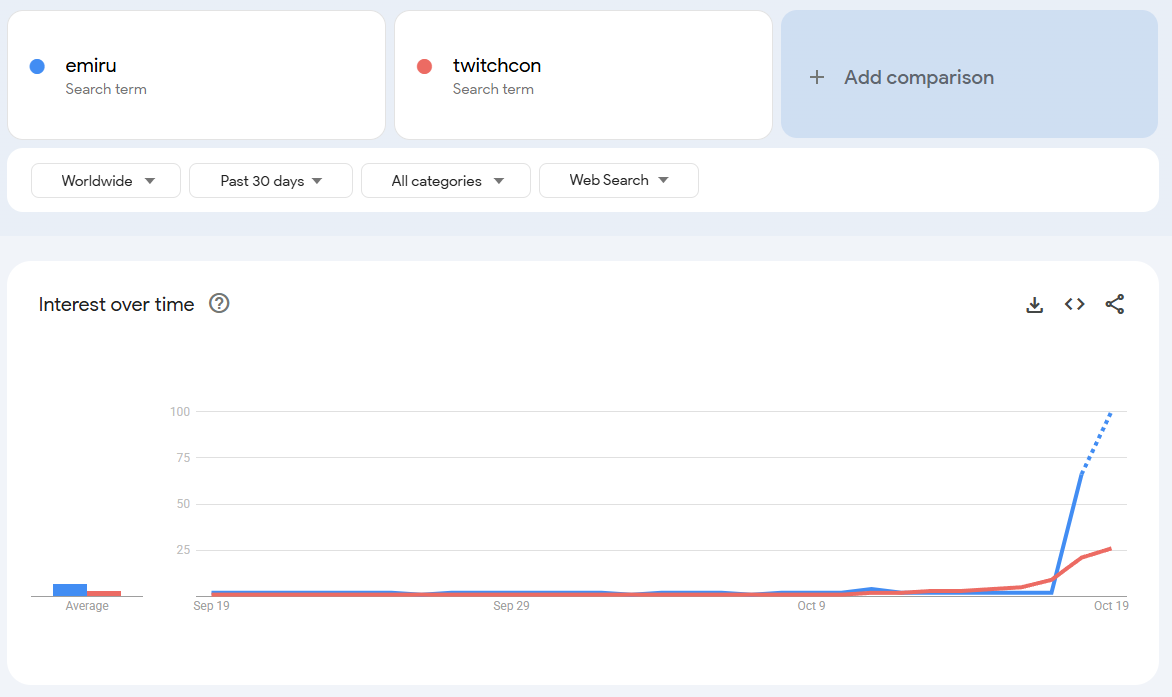Image resolution: width=1172 pixels, height=697 pixels.
Task: Click the blue emiru average bar
Action: 70,590
